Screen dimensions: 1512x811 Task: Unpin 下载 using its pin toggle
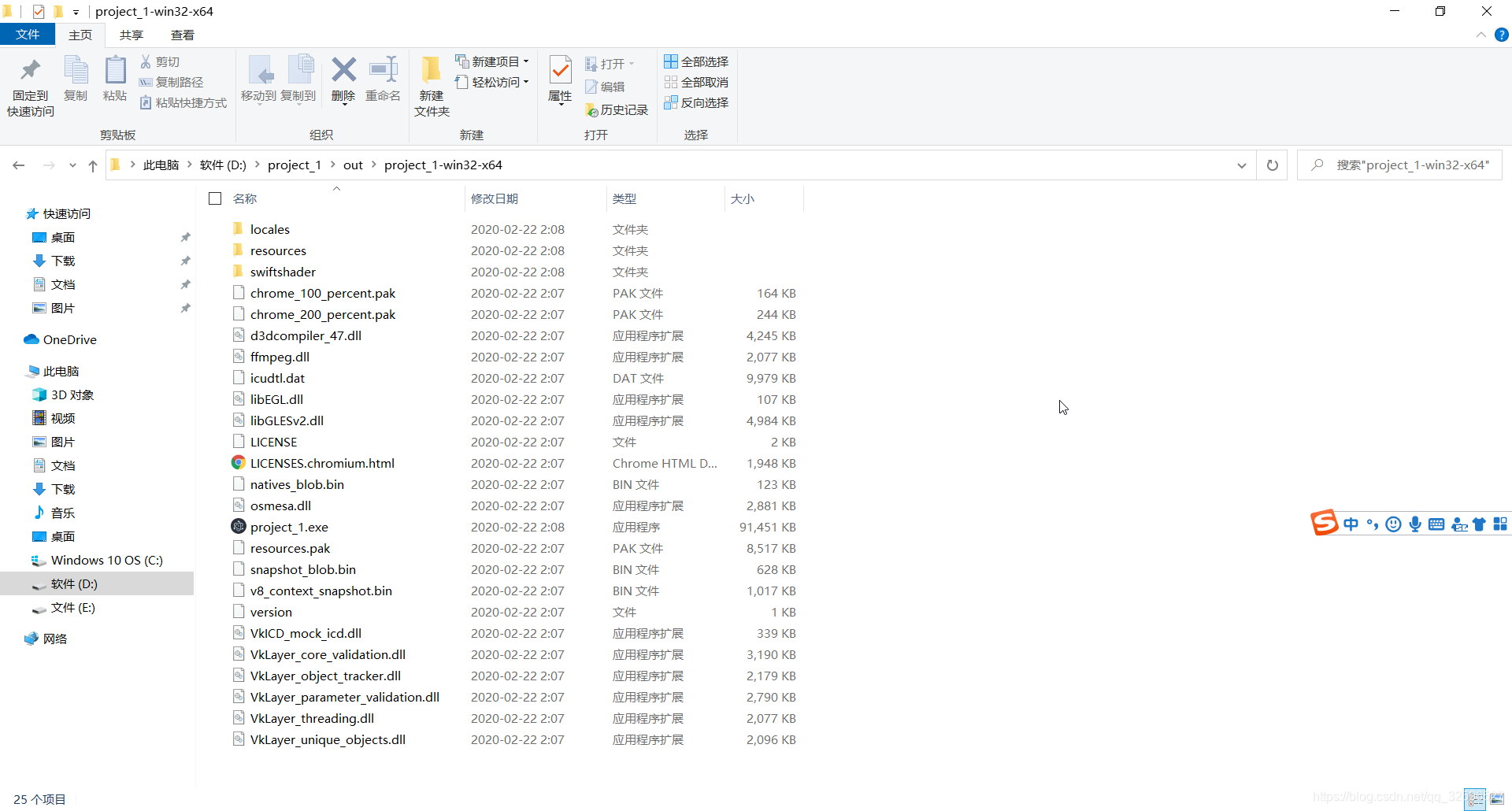point(186,261)
